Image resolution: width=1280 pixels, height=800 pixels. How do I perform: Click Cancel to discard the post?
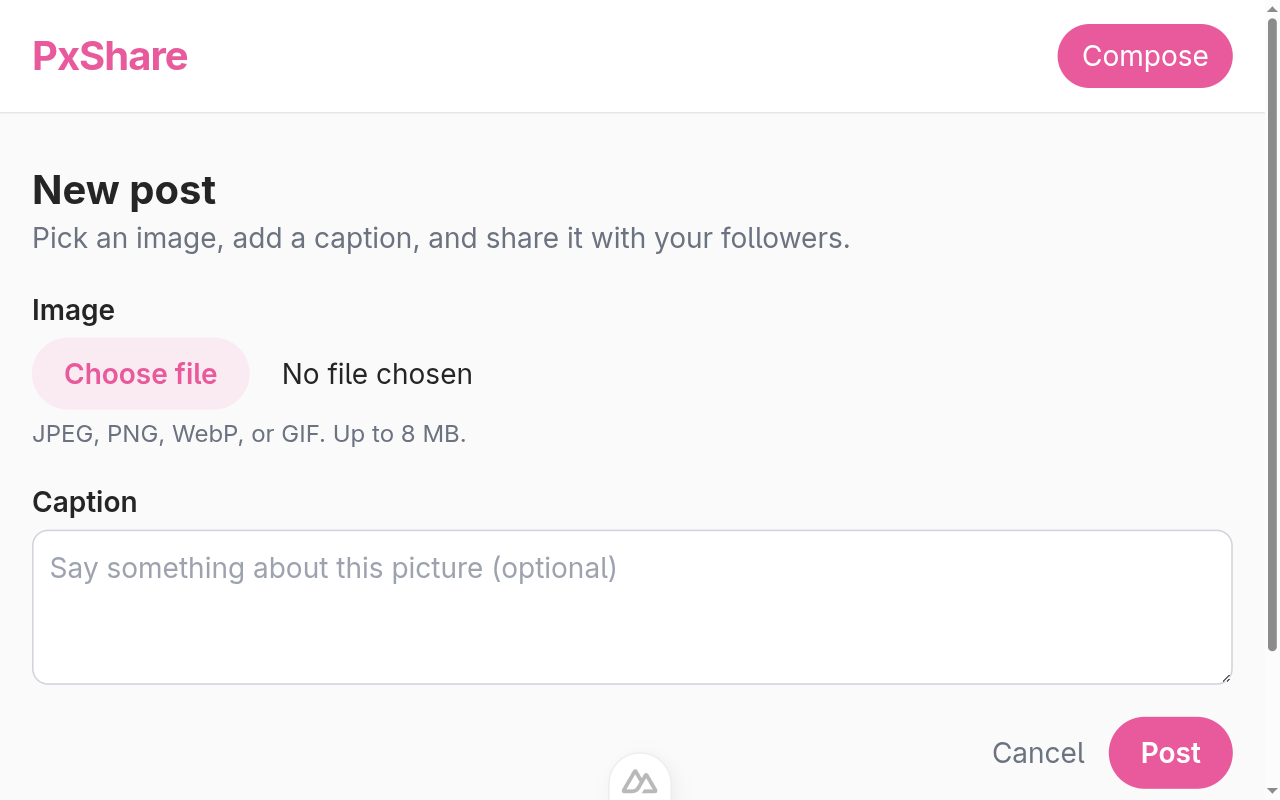1038,753
